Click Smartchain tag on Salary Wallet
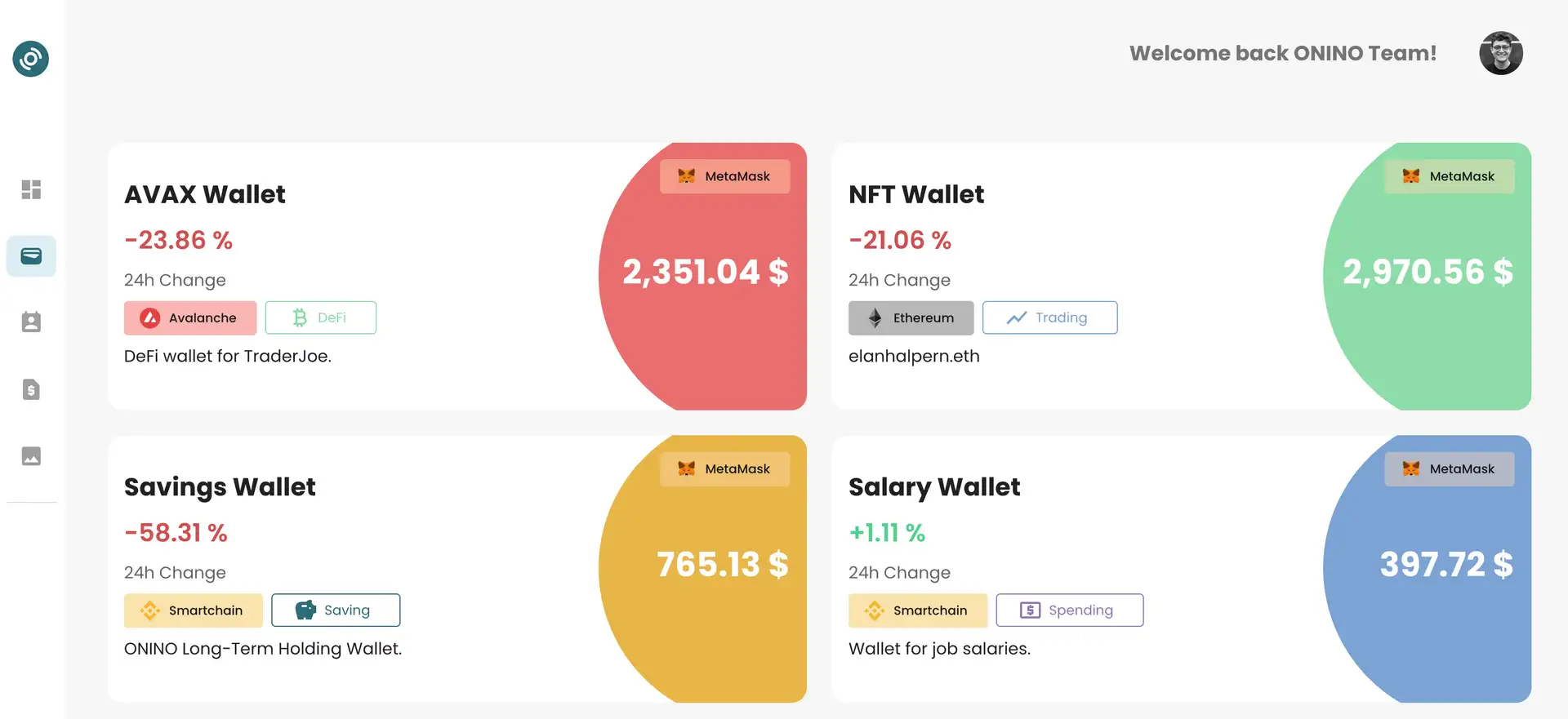 [x=917, y=610]
